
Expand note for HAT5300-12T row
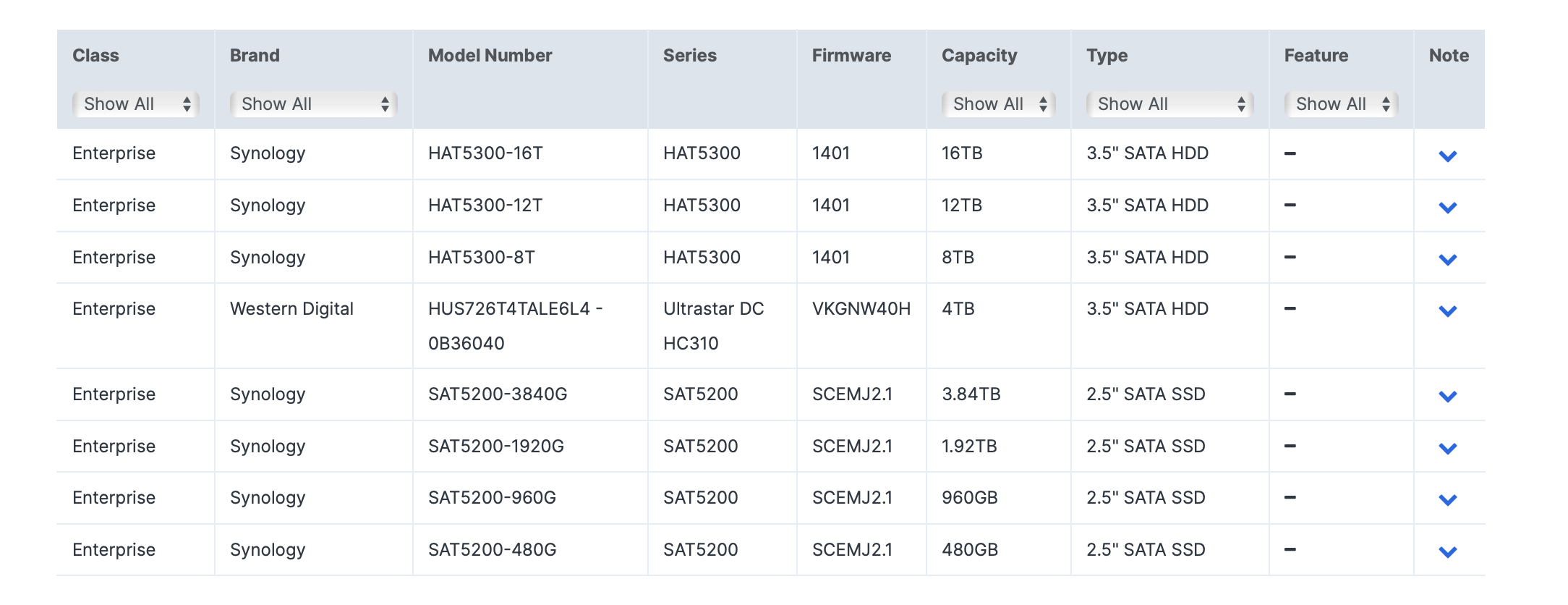[x=1447, y=207]
